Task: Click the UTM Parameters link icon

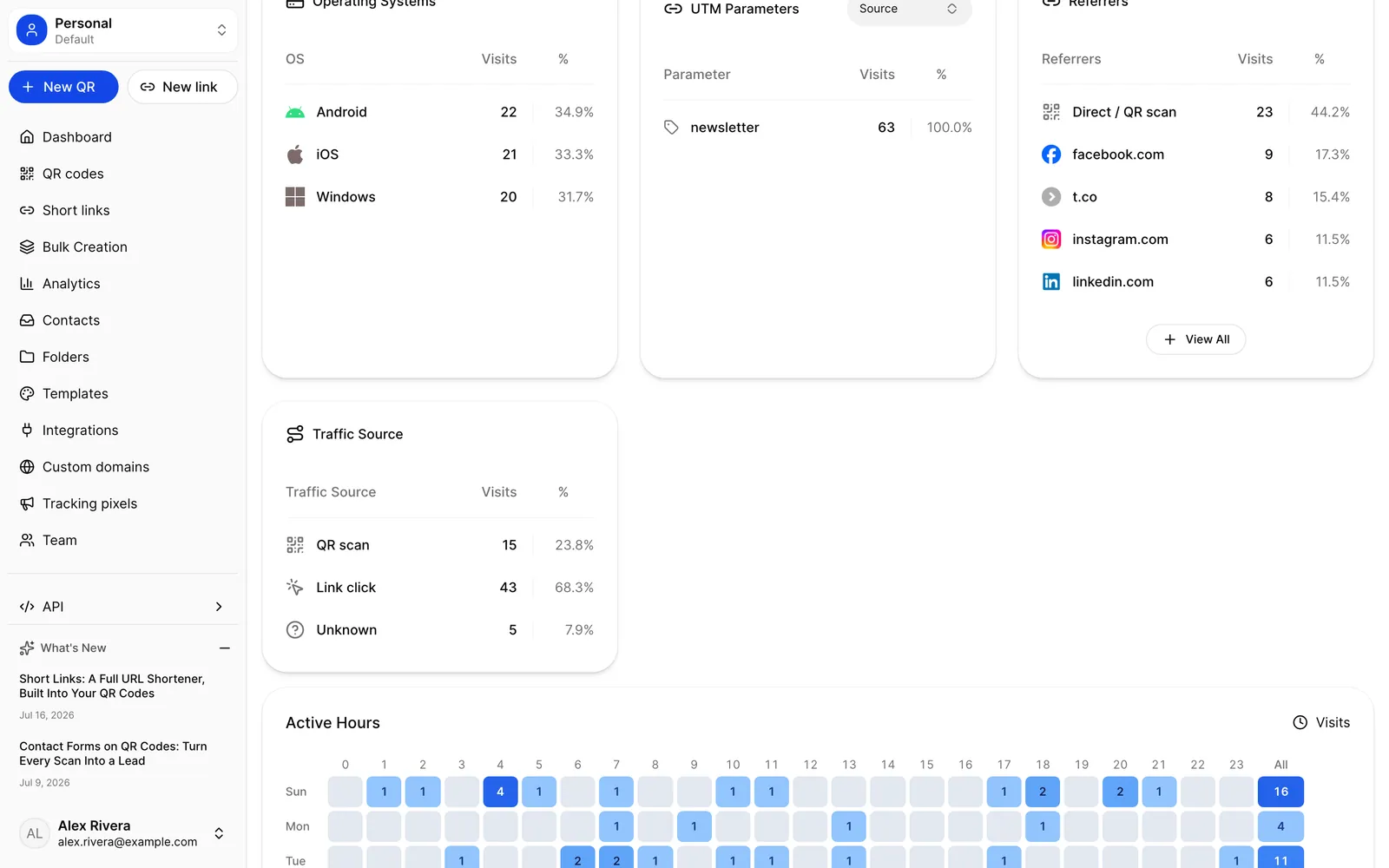Action: pos(673,9)
